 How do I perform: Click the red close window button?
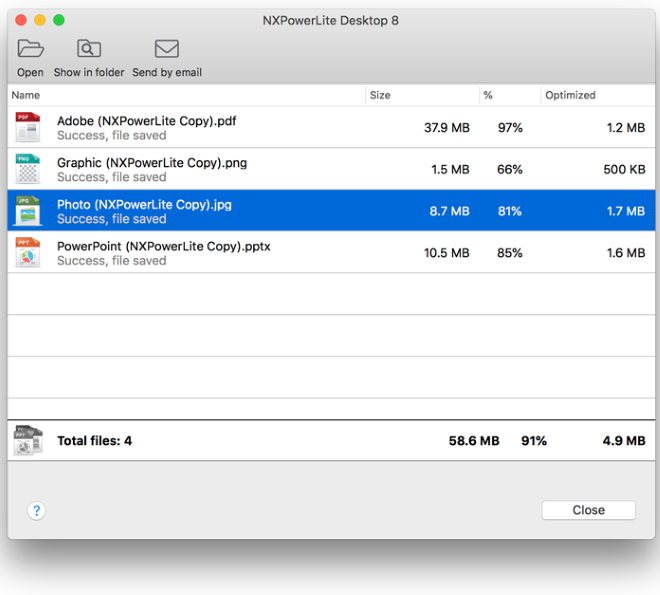pyautogui.click(x=21, y=20)
